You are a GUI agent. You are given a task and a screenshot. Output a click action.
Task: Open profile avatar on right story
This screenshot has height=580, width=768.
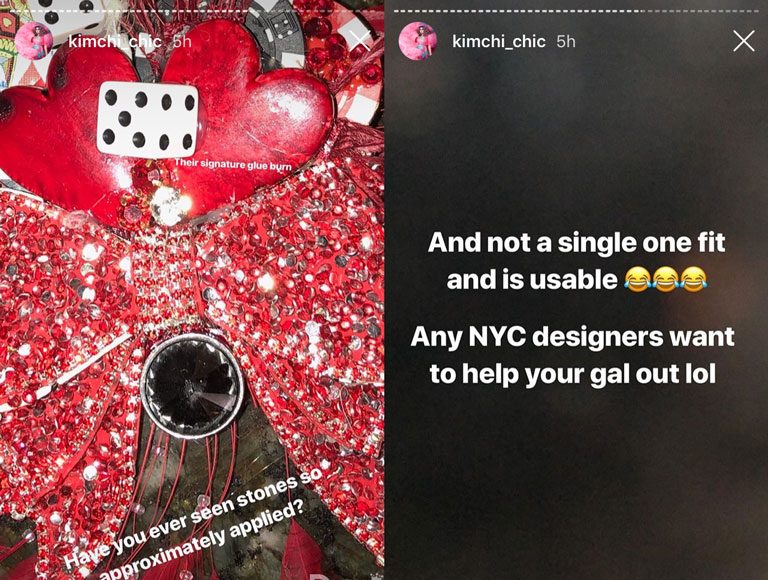click(x=417, y=41)
